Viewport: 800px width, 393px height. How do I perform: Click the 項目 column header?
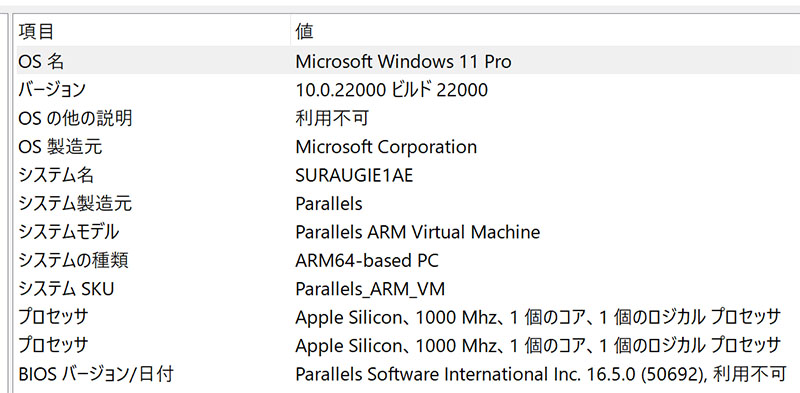[x=153, y=32]
